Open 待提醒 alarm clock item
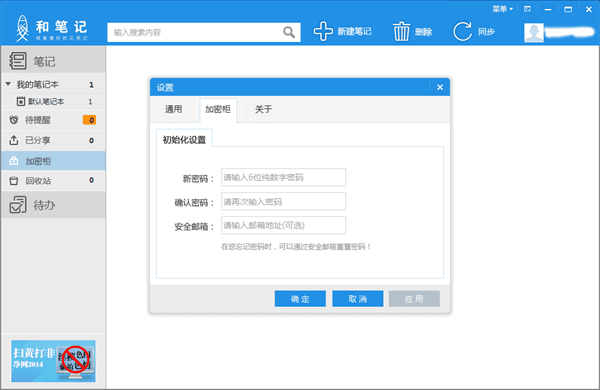 click(53, 120)
